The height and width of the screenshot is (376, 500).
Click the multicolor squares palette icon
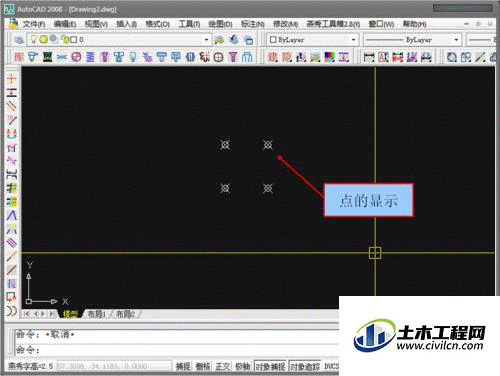point(330,57)
